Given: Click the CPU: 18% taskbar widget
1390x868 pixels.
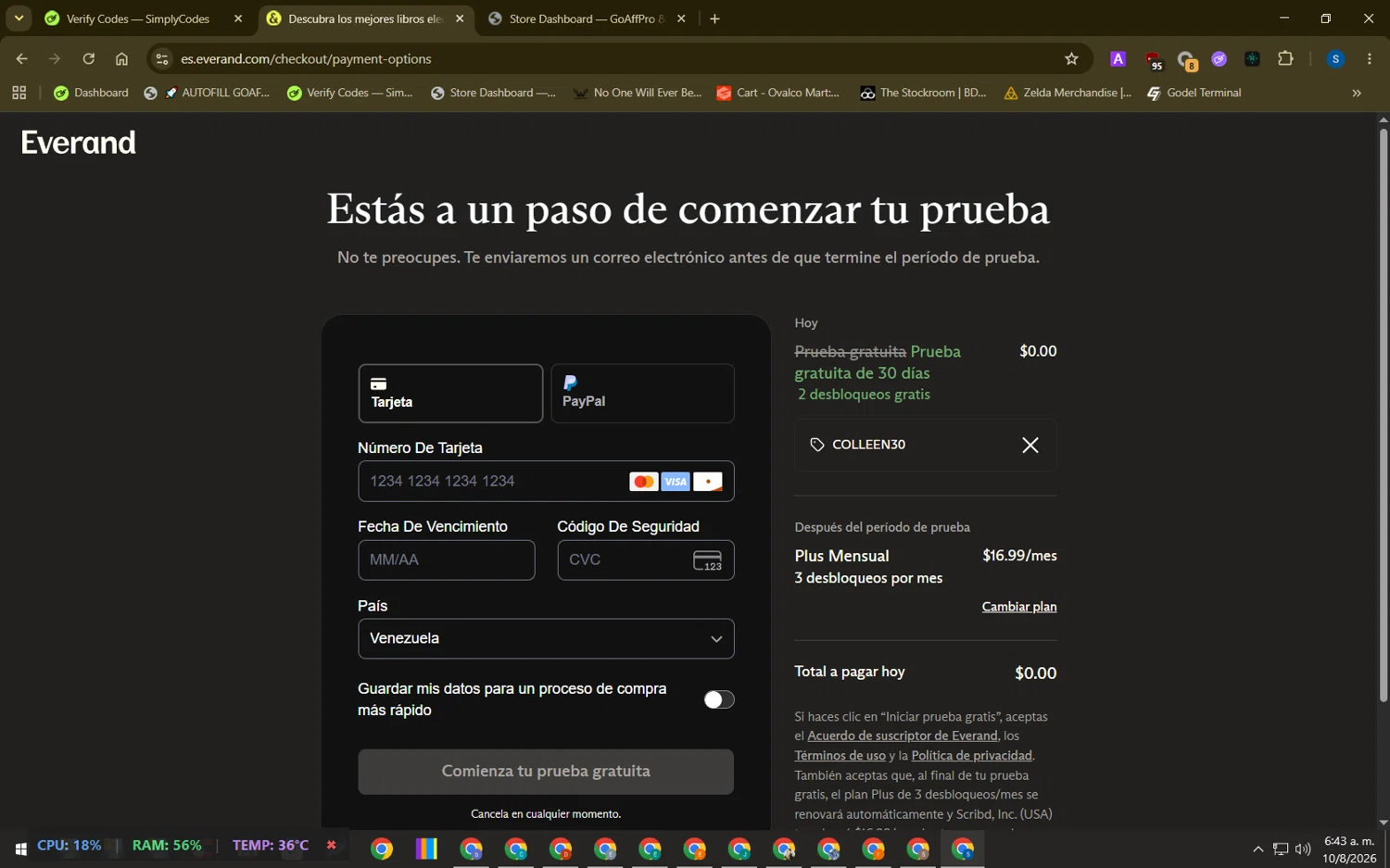Looking at the screenshot, I should click(x=69, y=845).
